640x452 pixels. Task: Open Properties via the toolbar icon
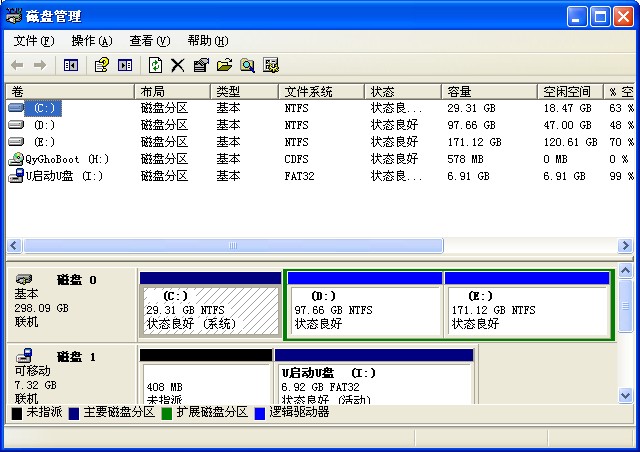(x=201, y=65)
